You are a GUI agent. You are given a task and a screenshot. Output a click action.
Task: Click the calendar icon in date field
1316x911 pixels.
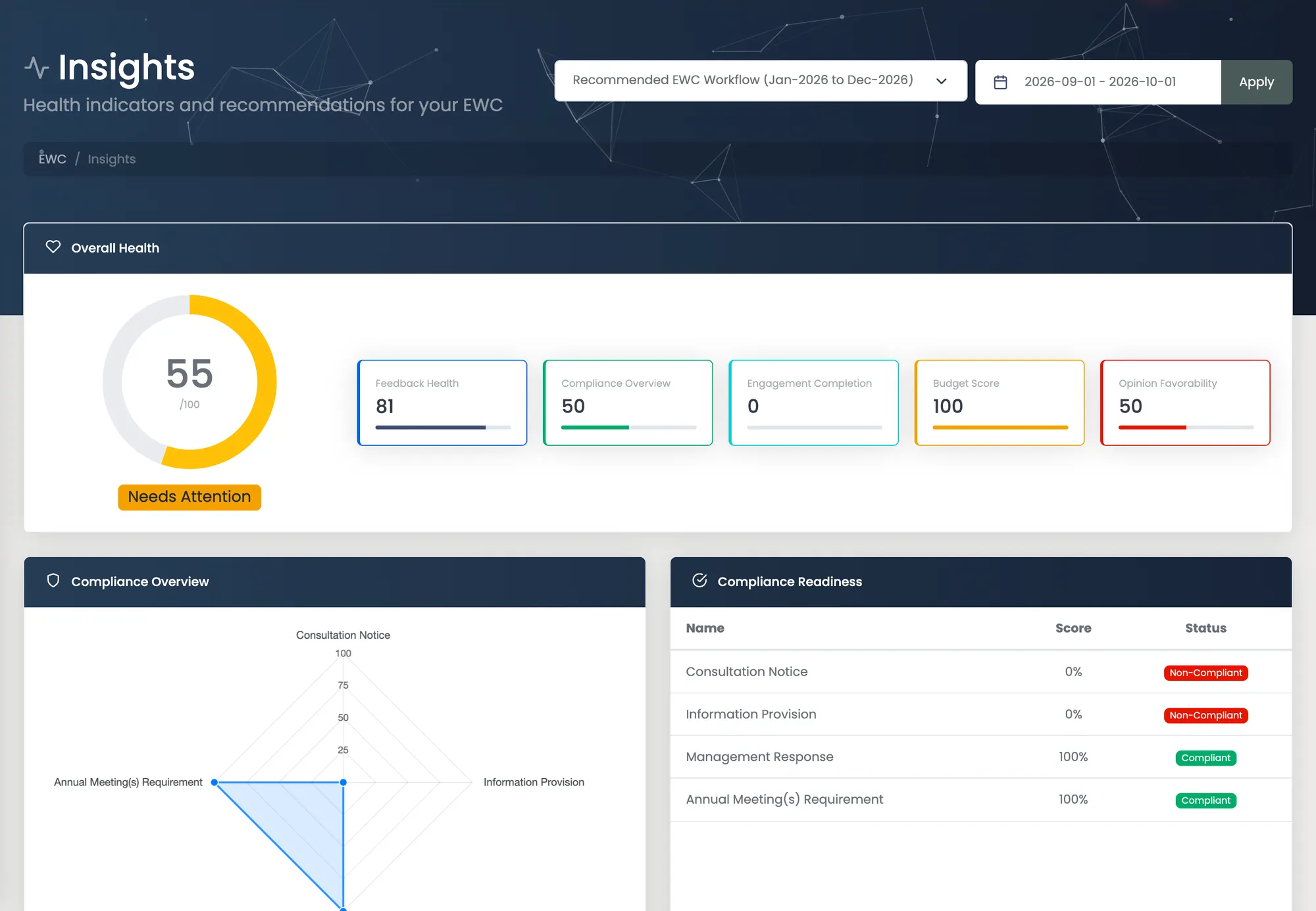pyautogui.click(x=1000, y=82)
